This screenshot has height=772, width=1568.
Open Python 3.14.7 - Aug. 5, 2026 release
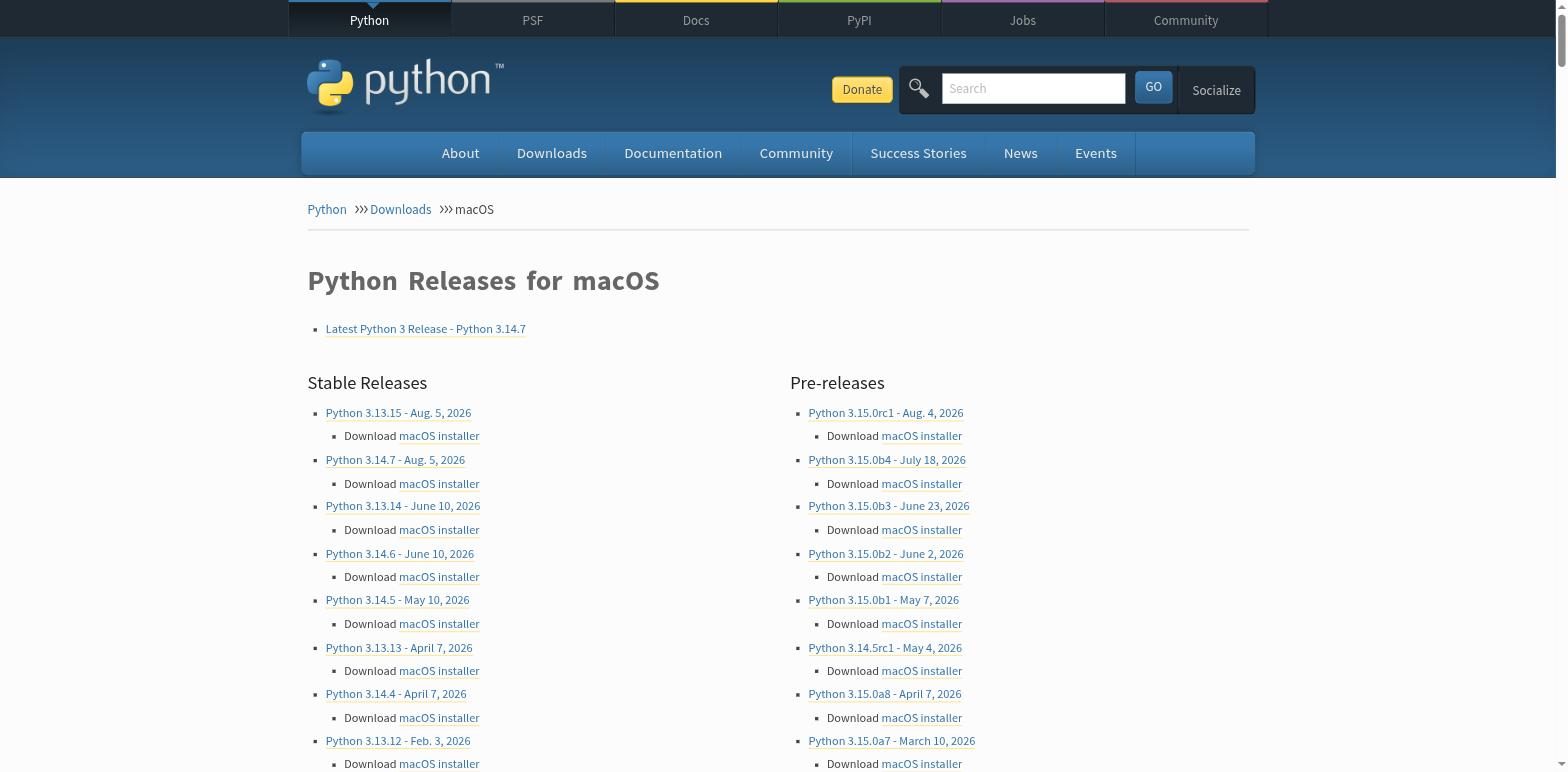(x=395, y=460)
